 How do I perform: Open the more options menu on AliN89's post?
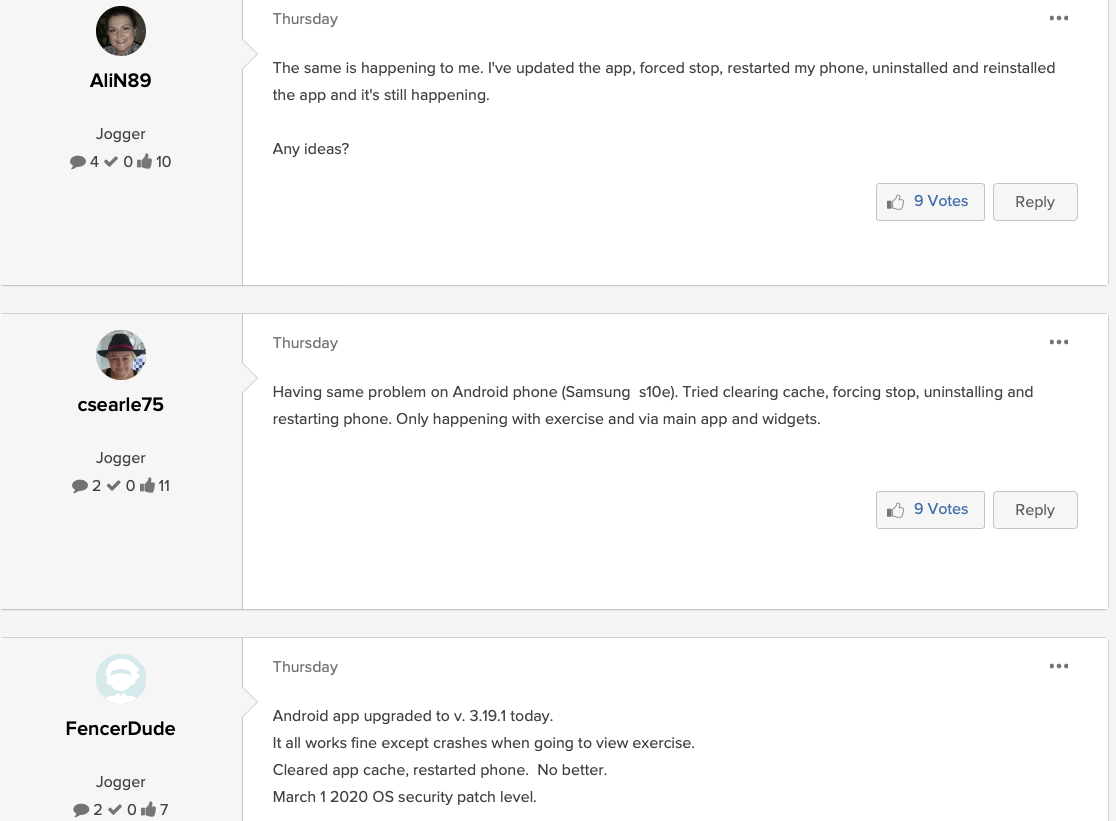1059,18
